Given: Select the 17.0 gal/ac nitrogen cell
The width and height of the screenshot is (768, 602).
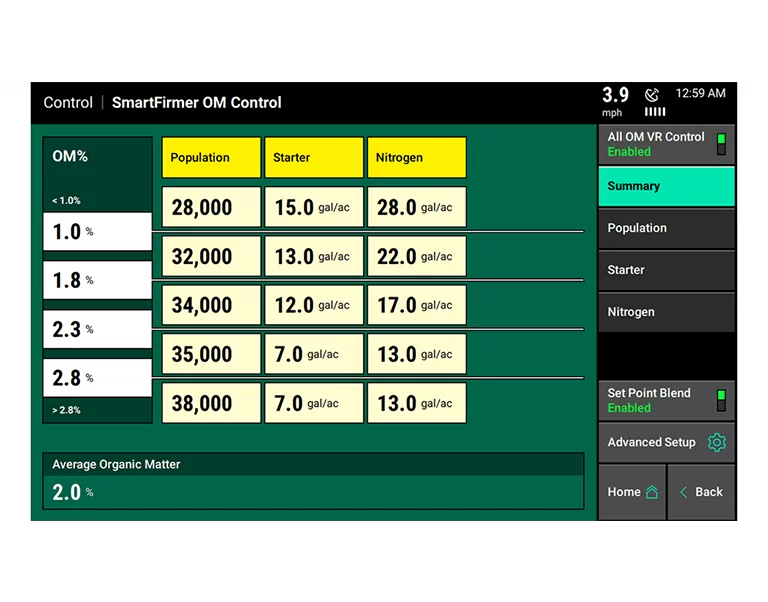Looking at the screenshot, I should click(417, 305).
